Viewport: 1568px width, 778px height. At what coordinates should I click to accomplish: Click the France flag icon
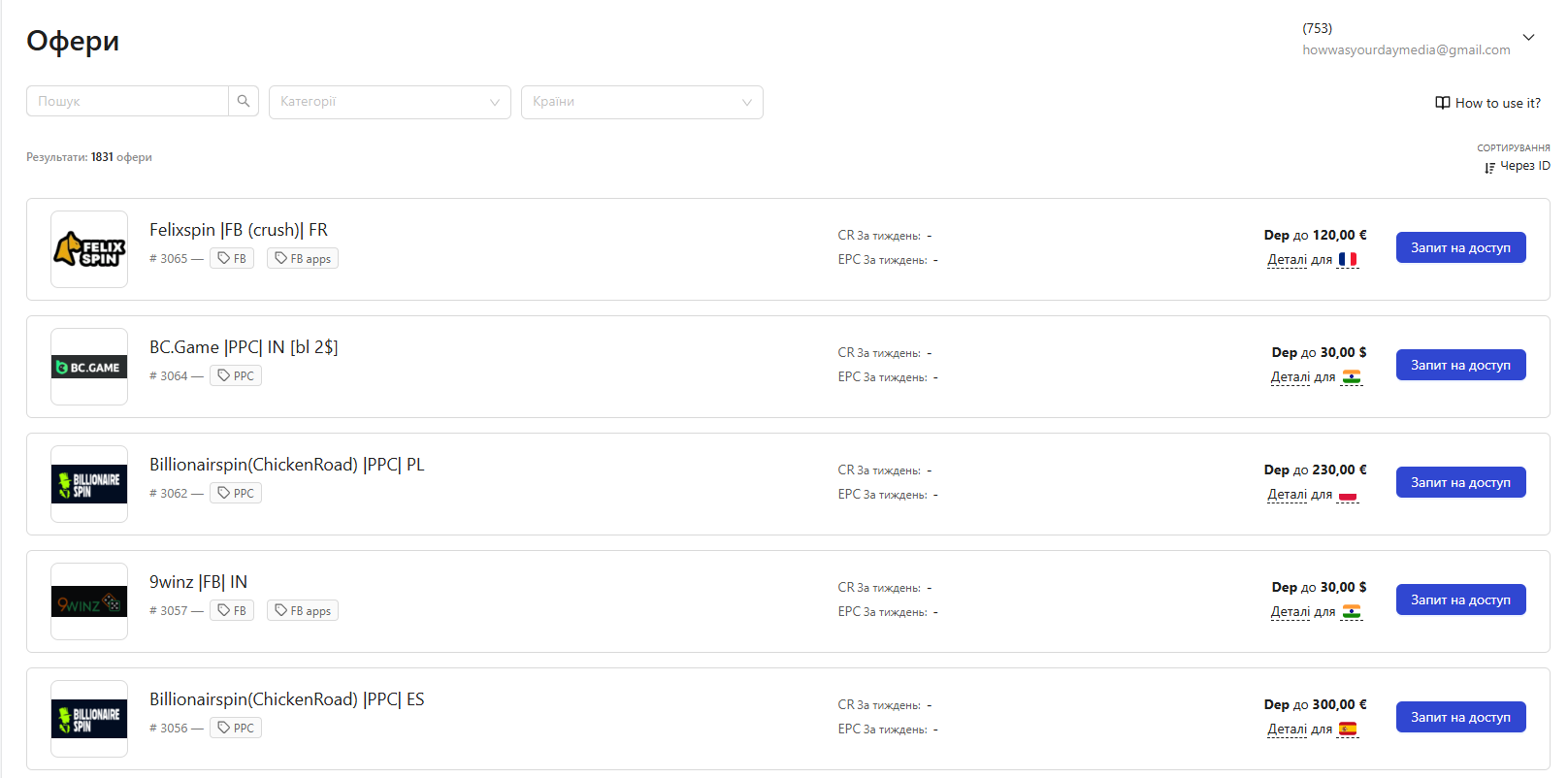(1348, 259)
